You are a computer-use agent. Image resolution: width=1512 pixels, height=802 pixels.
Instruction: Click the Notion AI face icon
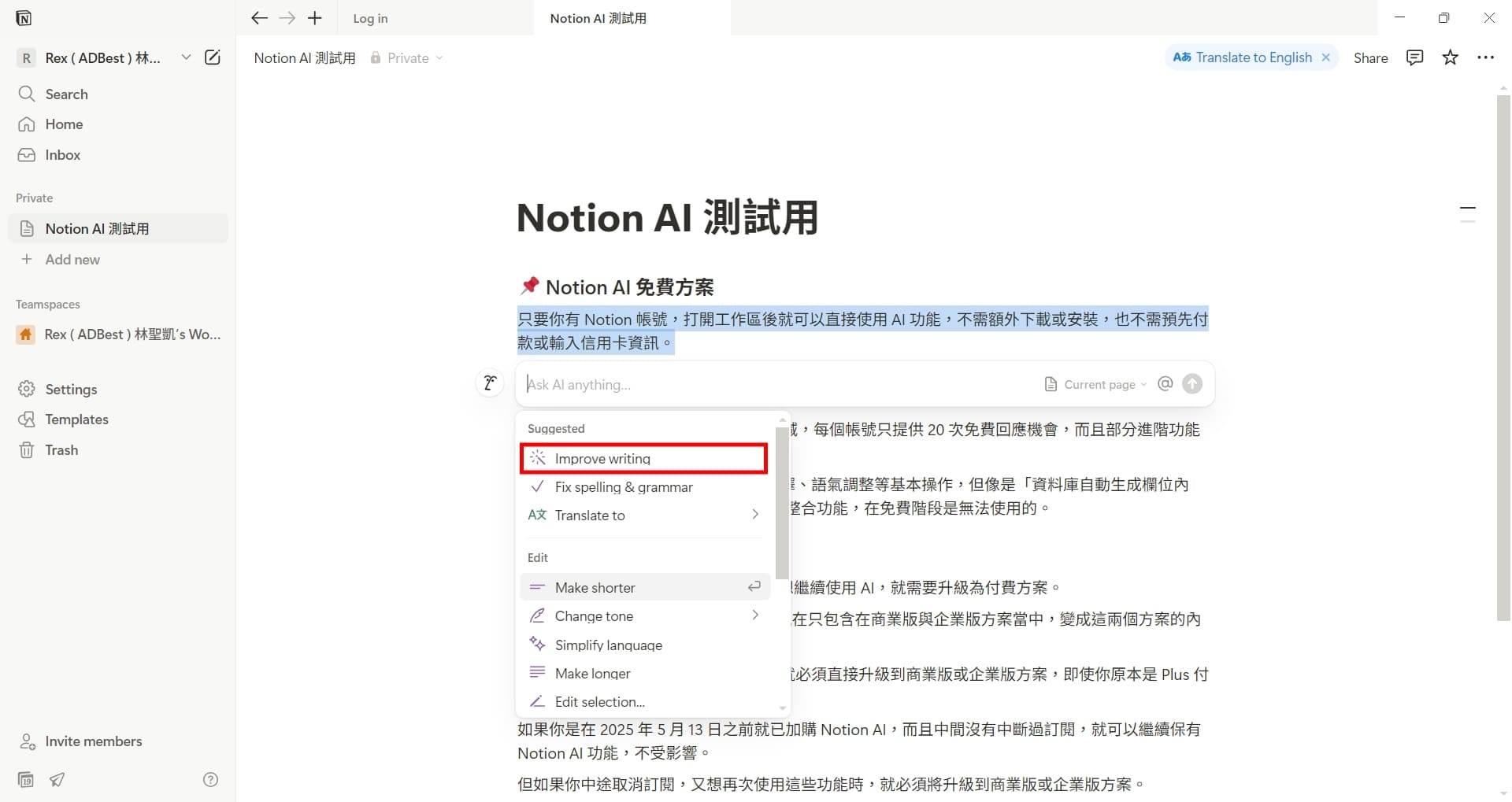489,383
